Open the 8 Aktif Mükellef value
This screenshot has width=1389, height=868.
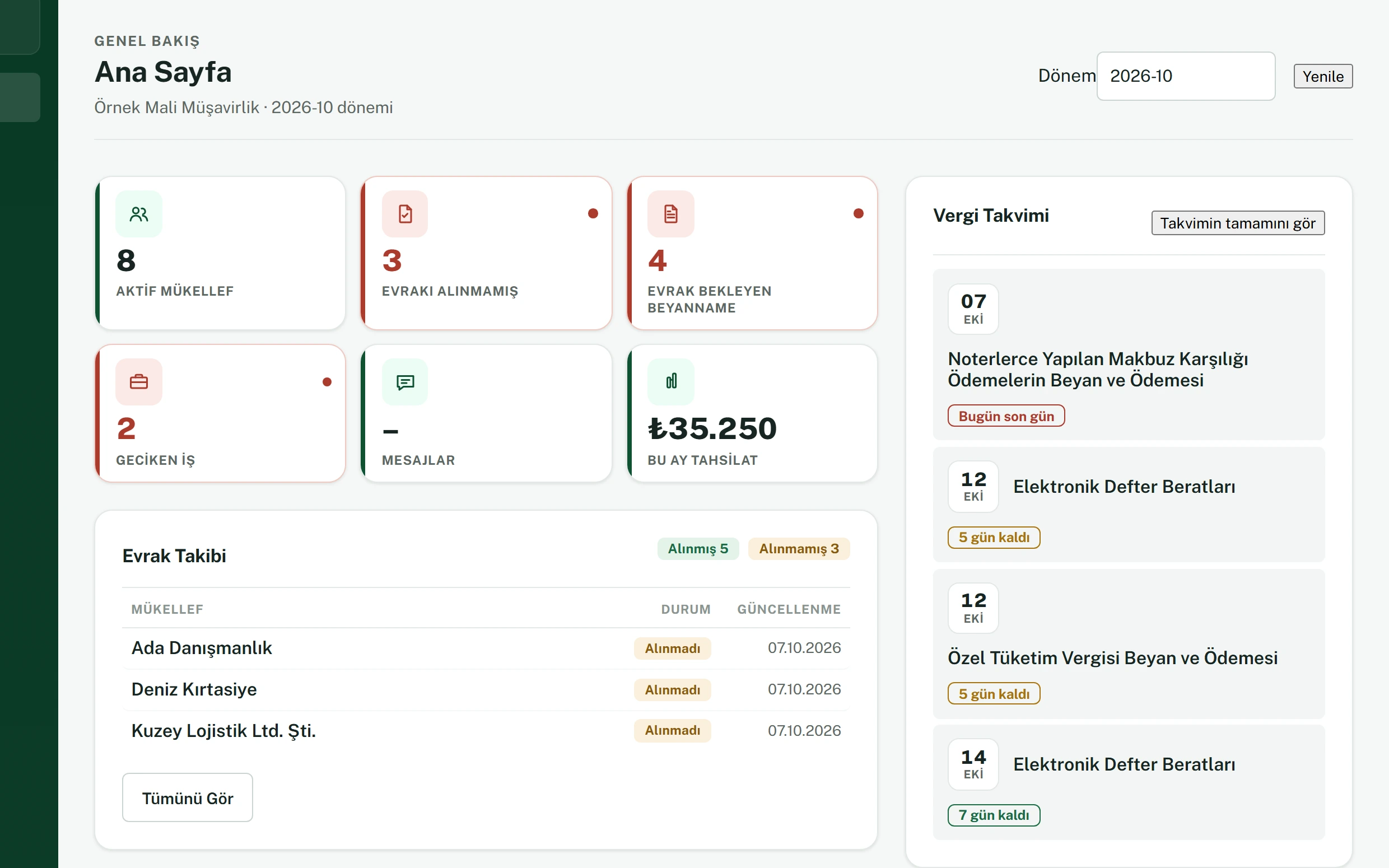point(126,260)
